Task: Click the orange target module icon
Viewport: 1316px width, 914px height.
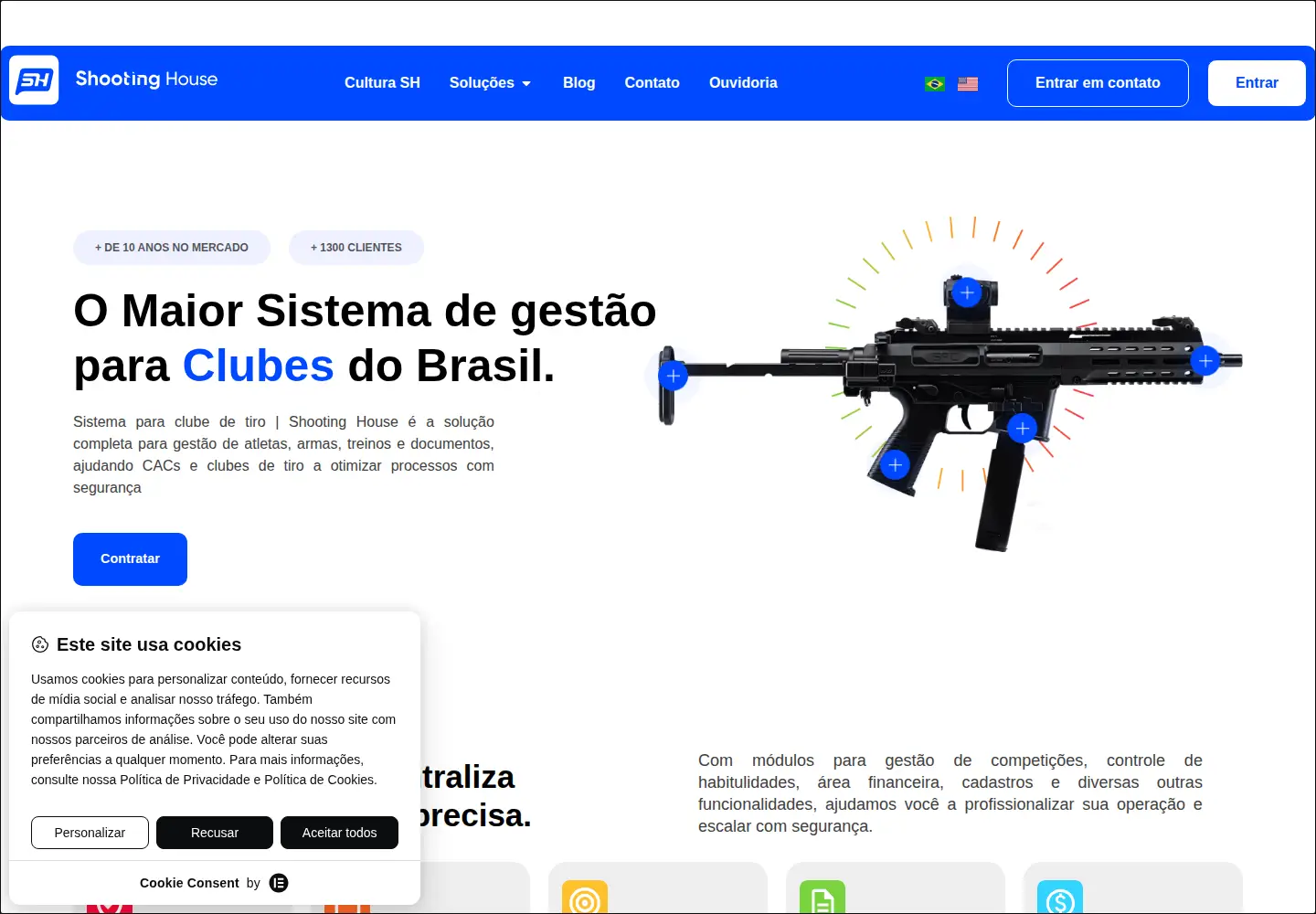Action: tap(585, 898)
